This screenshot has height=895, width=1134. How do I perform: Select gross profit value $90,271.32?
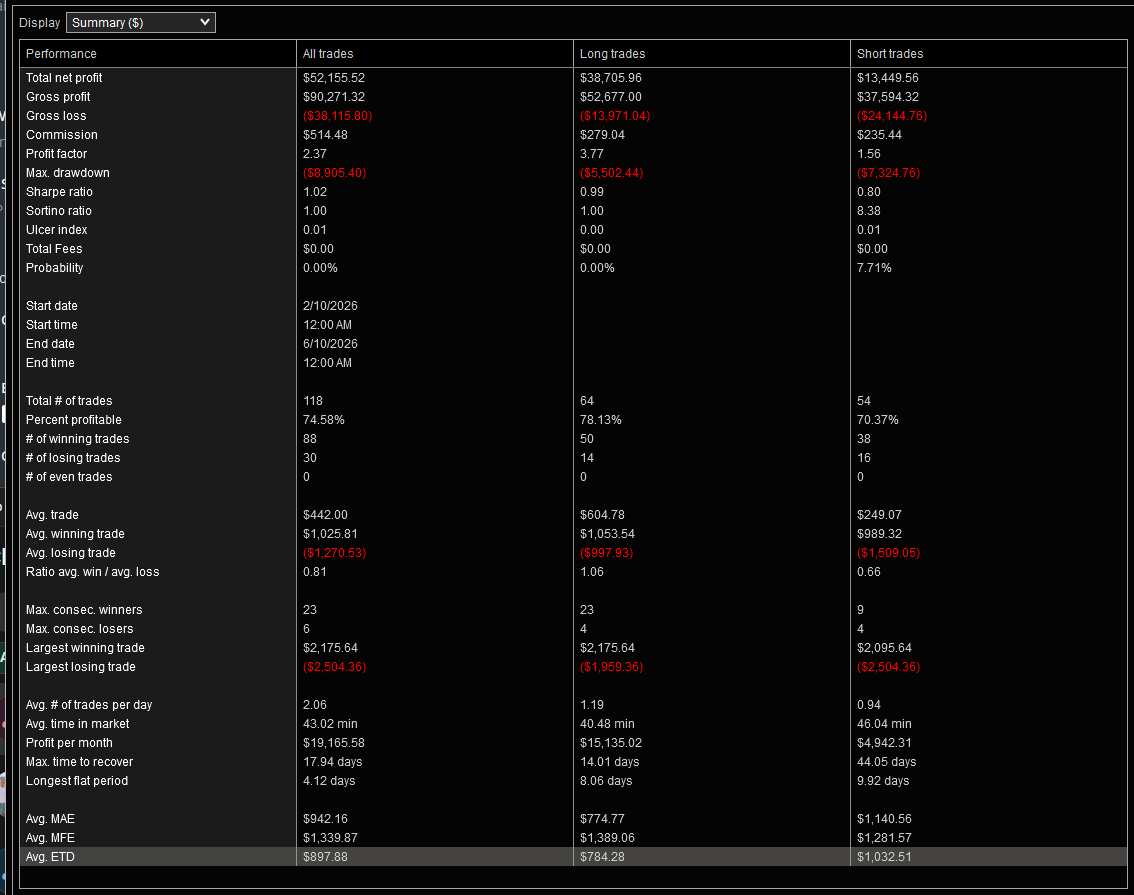pos(333,96)
